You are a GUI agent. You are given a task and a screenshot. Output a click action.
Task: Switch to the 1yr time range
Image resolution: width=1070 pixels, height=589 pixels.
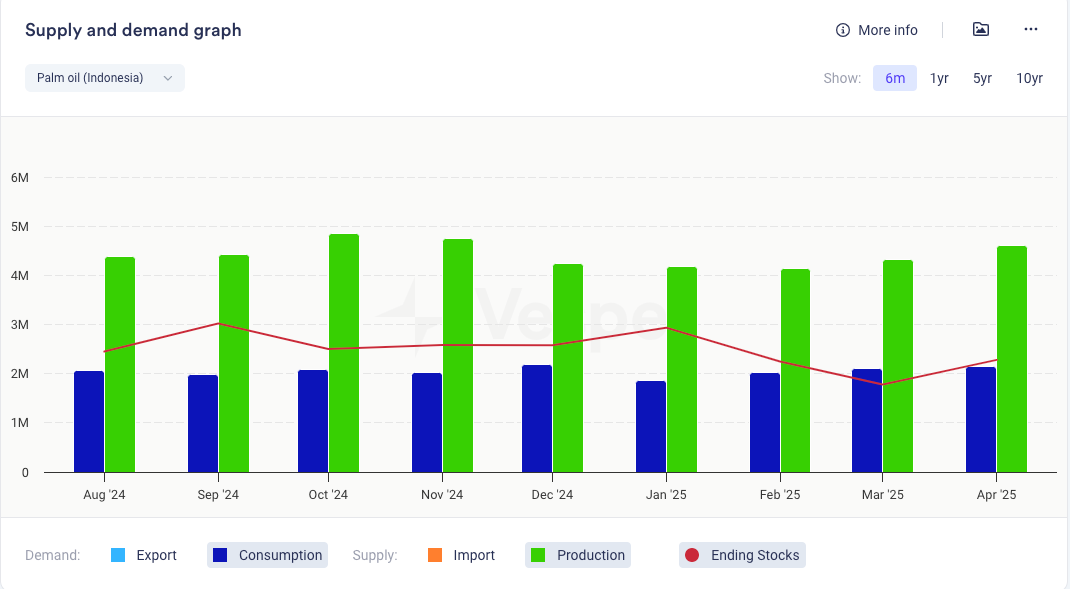click(x=939, y=78)
